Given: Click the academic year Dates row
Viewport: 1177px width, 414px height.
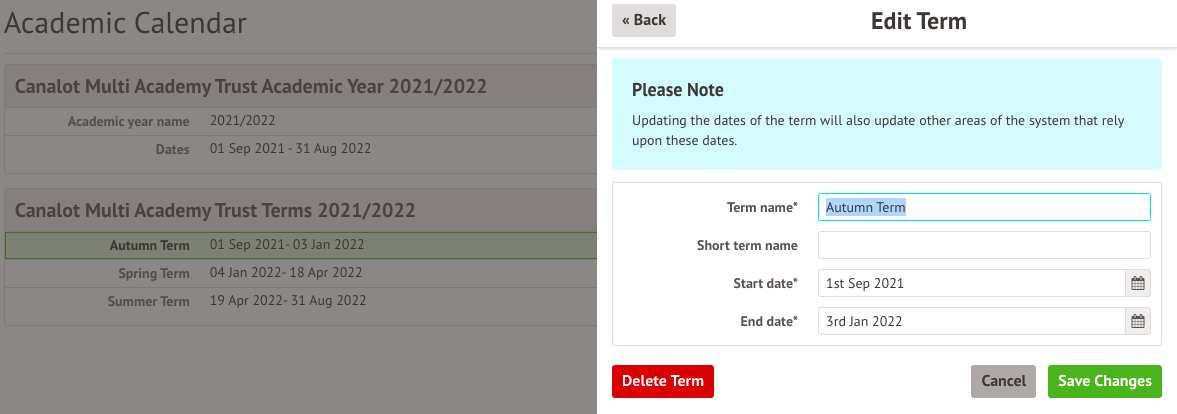Looking at the screenshot, I should tap(300, 149).
